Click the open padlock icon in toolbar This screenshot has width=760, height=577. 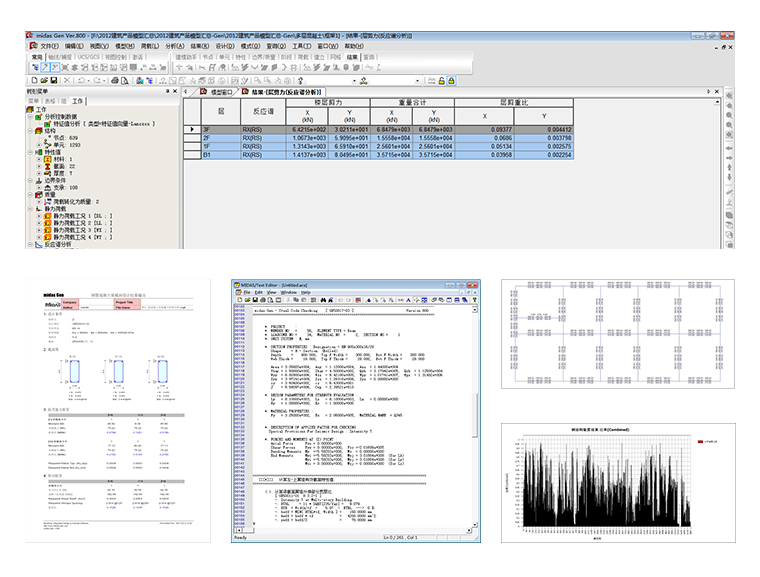tap(442, 81)
